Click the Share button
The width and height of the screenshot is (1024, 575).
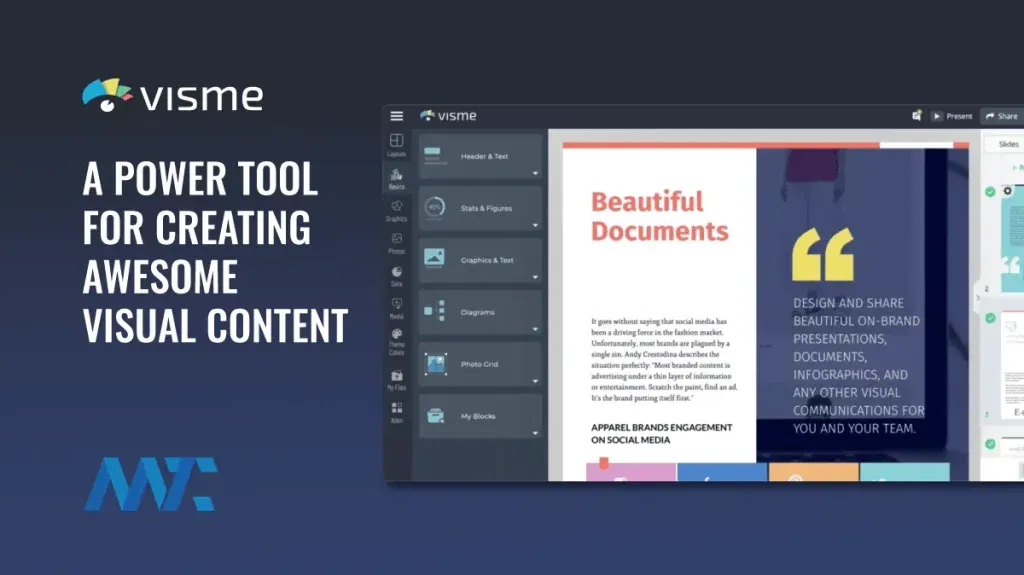[x=1002, y=116]
